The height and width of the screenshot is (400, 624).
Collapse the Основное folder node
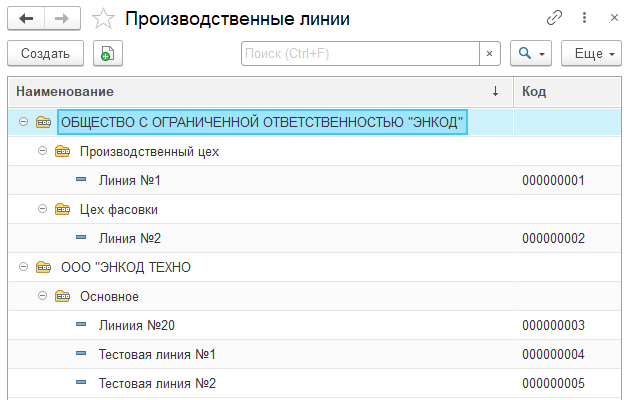43,297
